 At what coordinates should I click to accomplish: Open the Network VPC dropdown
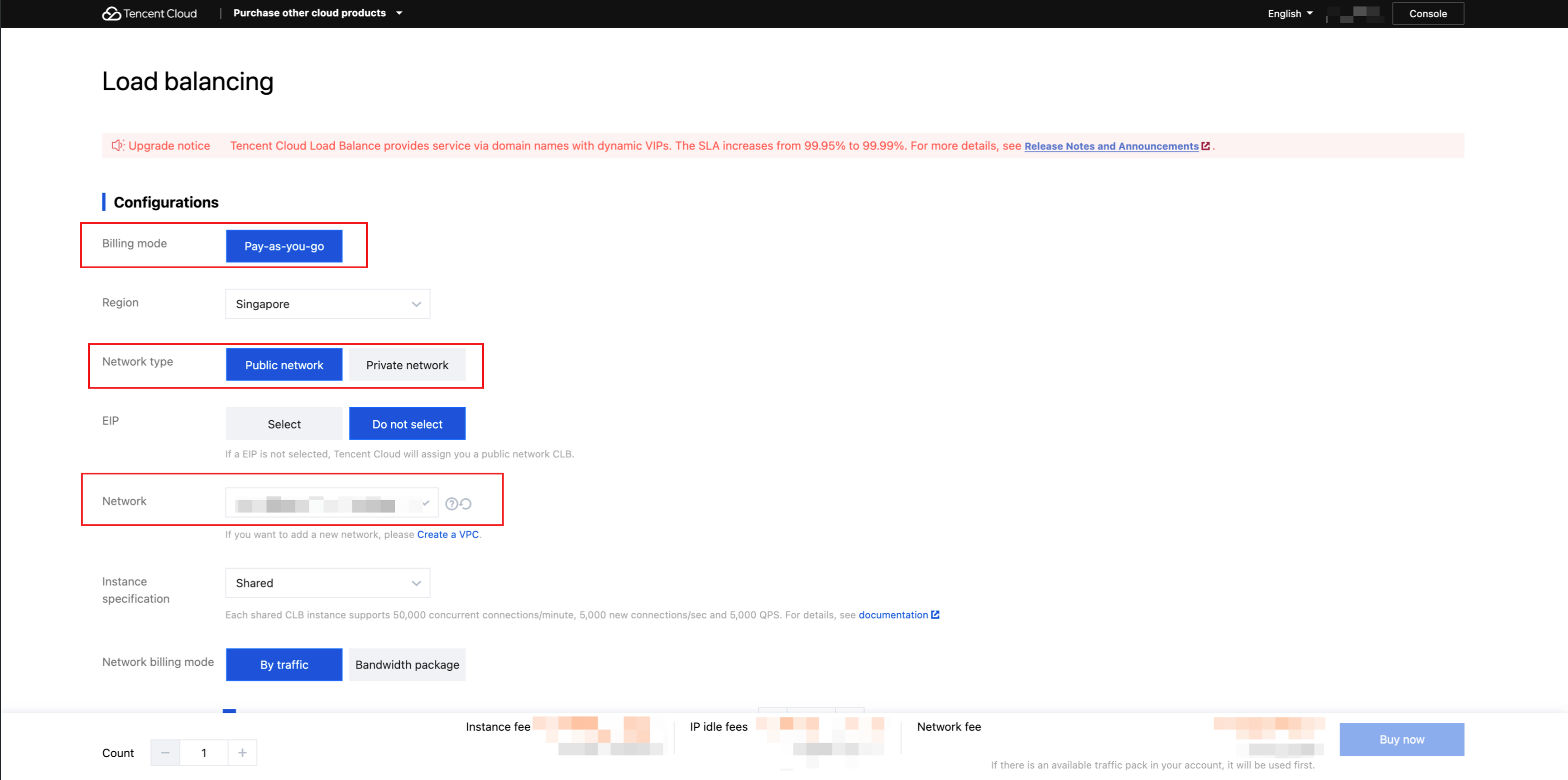pos(331,503)
